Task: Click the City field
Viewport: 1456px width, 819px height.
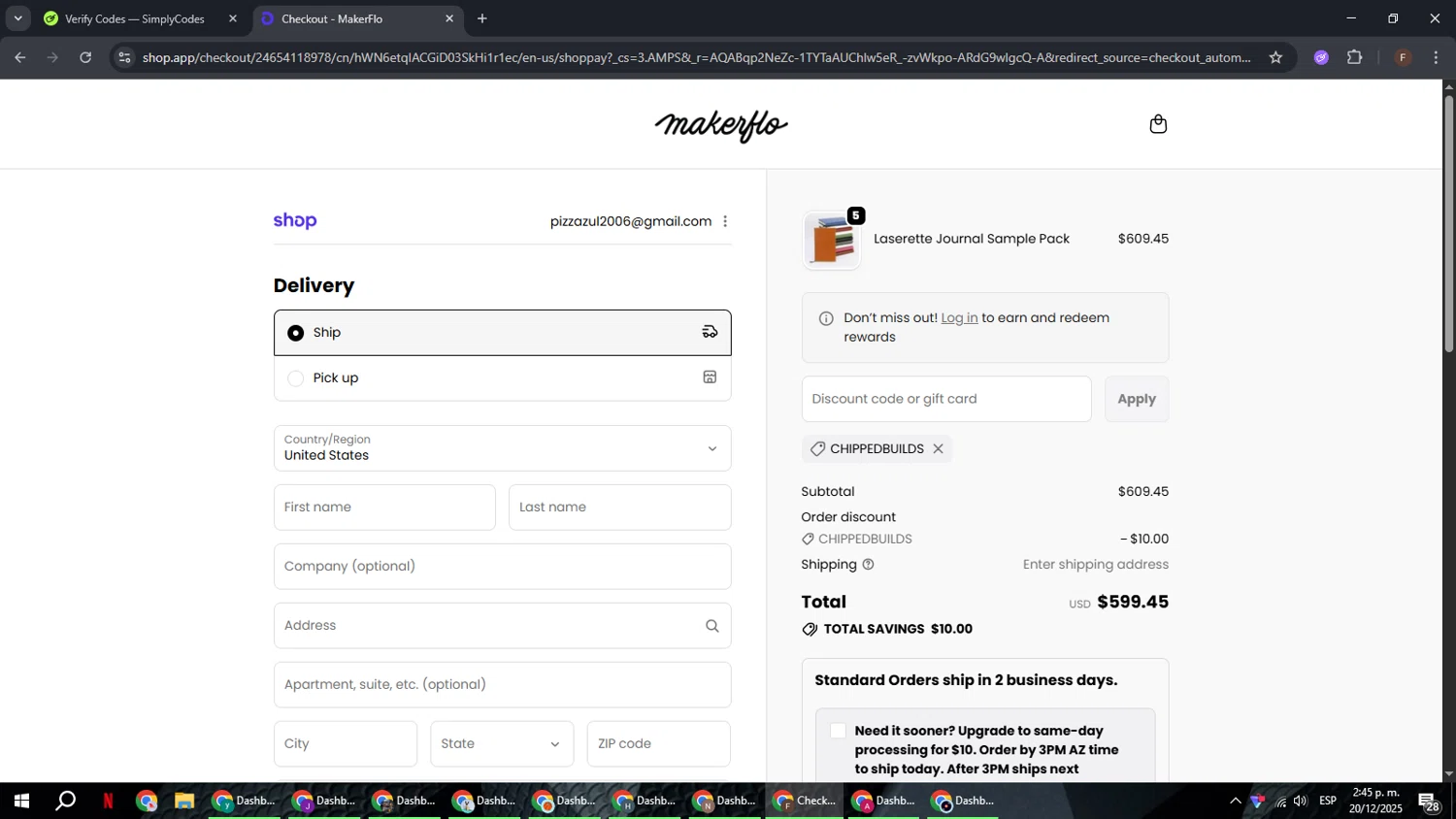Action: 346,744
